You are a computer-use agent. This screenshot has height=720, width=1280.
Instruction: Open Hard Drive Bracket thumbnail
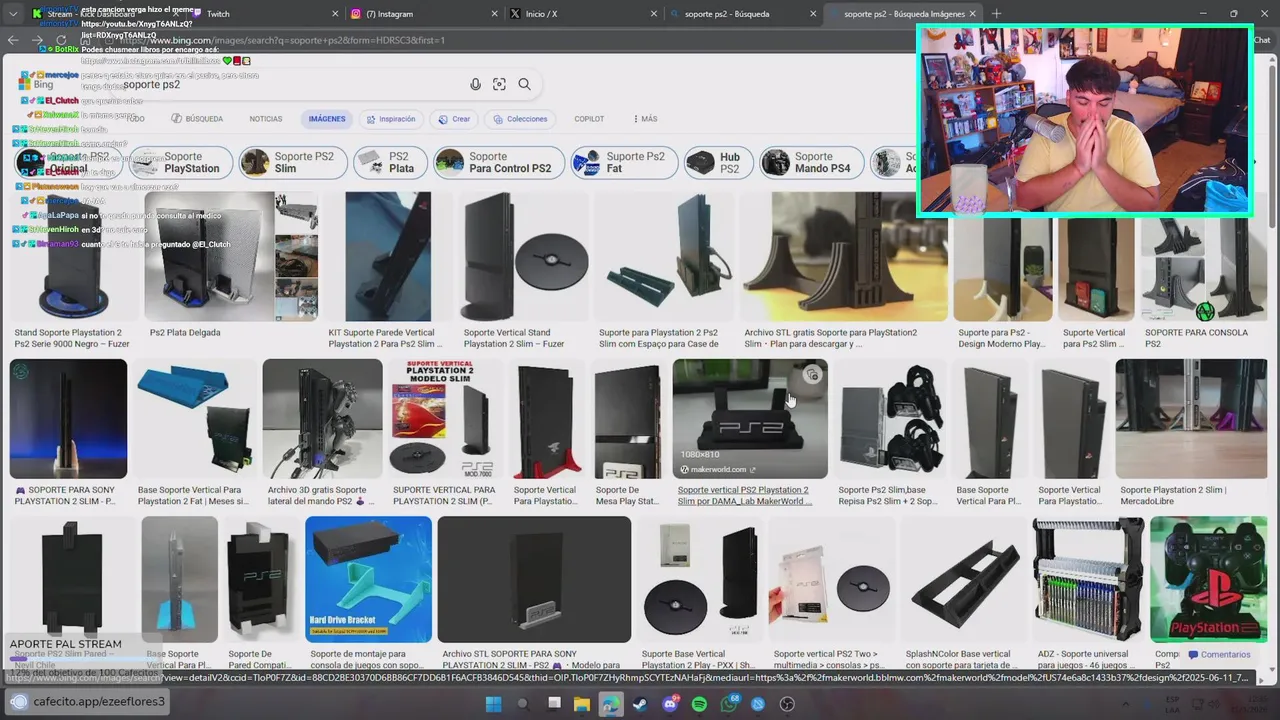368,580
